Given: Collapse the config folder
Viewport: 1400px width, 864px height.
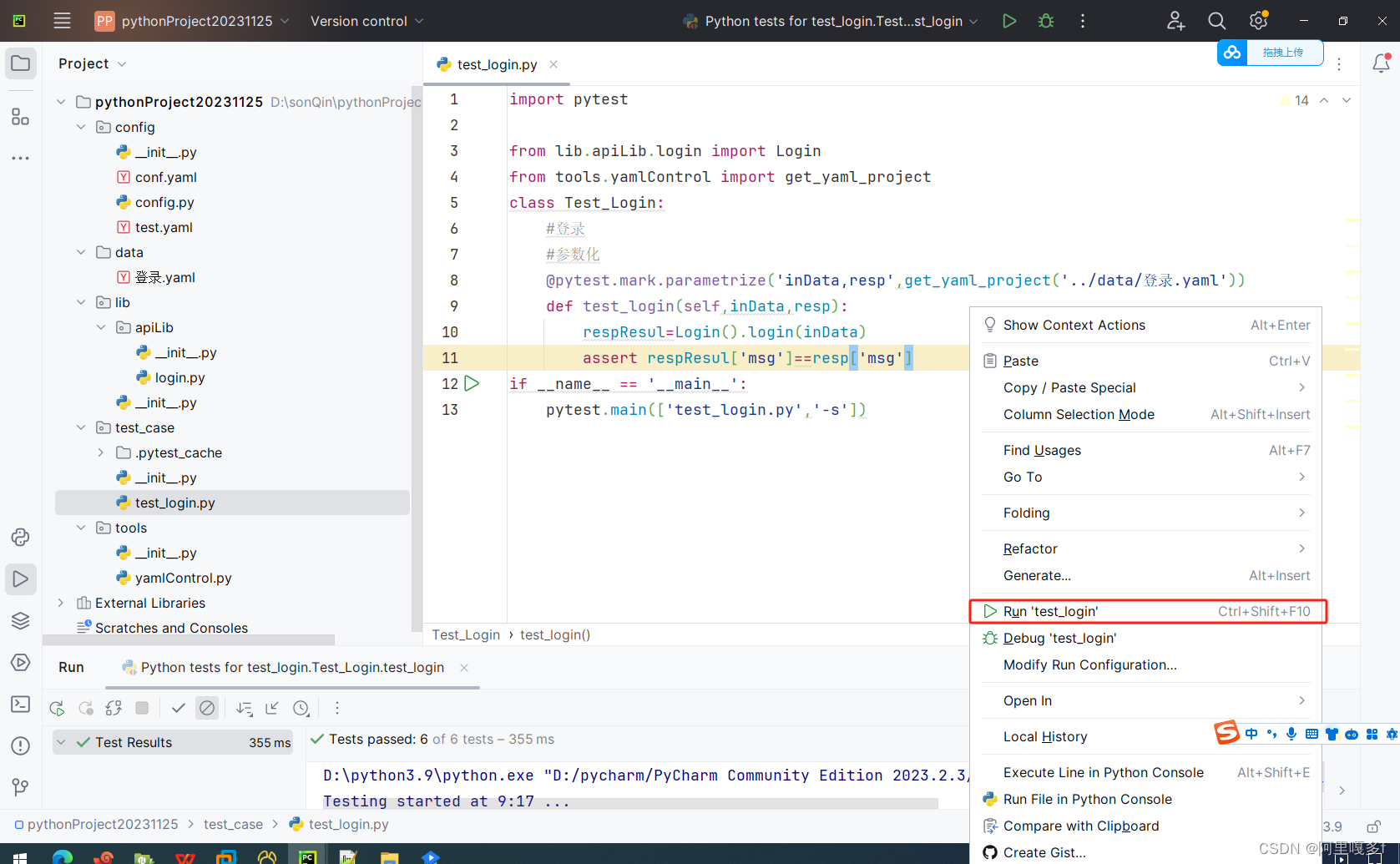Looking at the screenshot, I should (x=81, y=127).
